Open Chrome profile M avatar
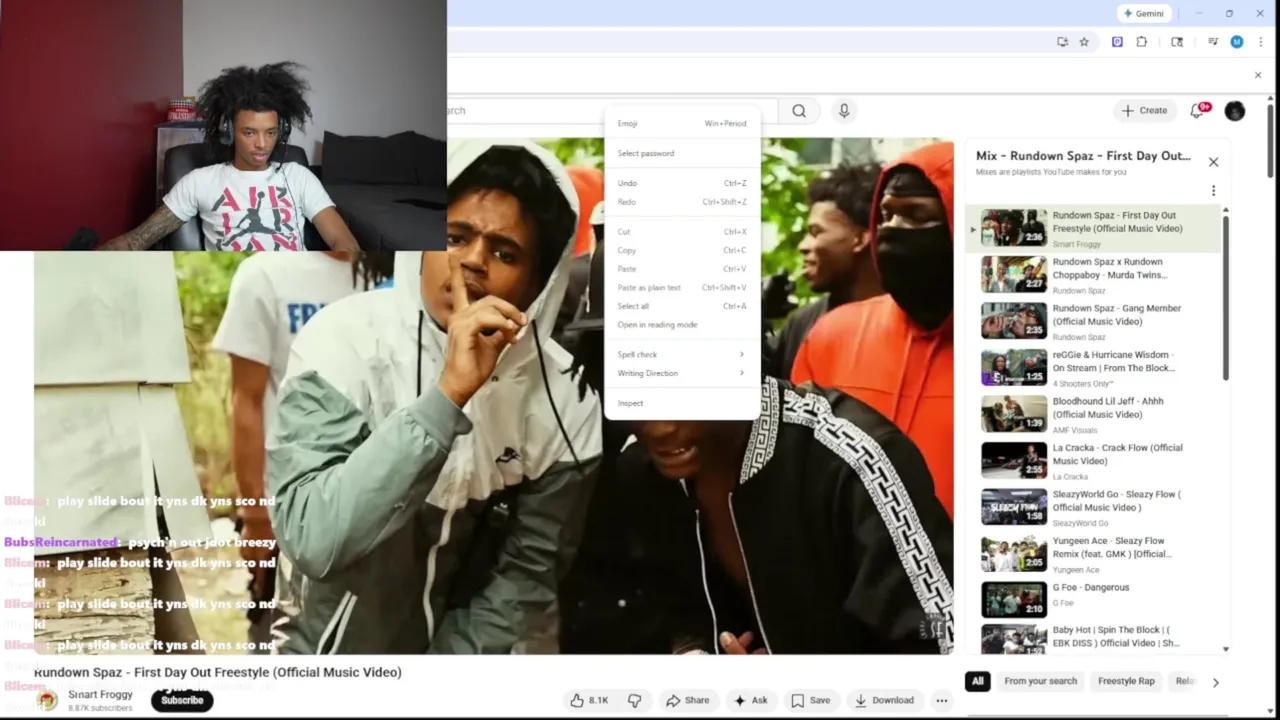 (x=1237, y=42)
